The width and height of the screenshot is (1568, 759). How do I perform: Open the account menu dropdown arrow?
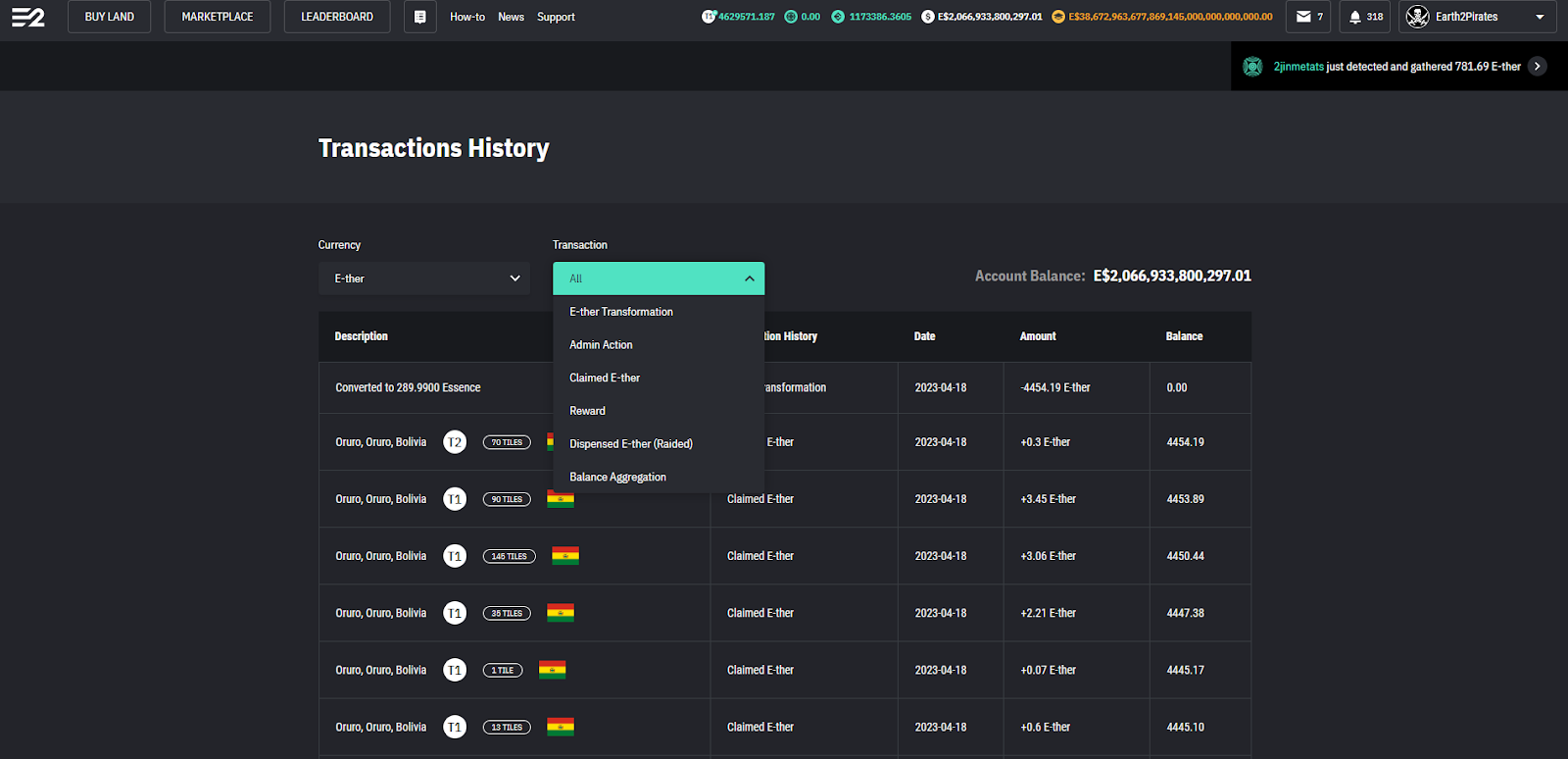click(x=1540, y=17)
